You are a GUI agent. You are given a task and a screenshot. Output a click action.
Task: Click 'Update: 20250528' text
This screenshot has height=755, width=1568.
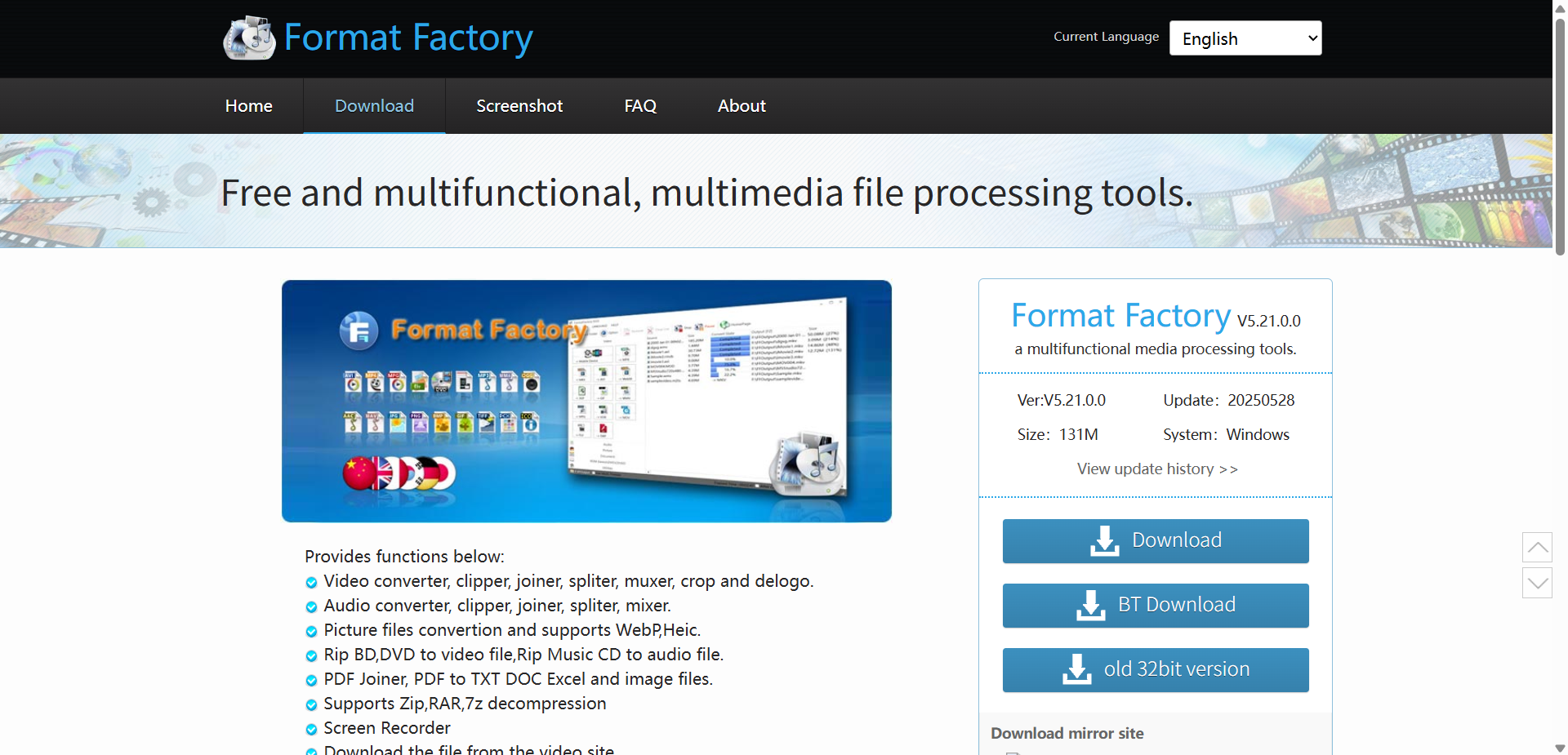point(1229,401)
